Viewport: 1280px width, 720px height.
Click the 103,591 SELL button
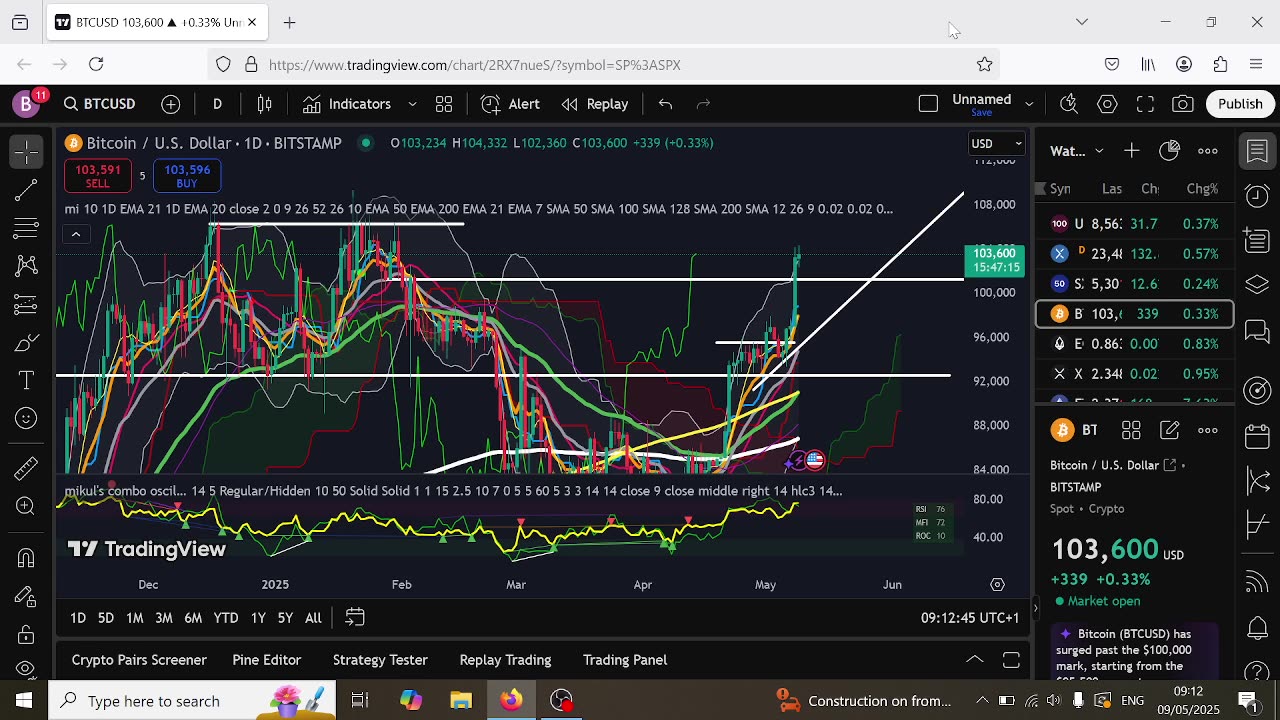(98, 176)
